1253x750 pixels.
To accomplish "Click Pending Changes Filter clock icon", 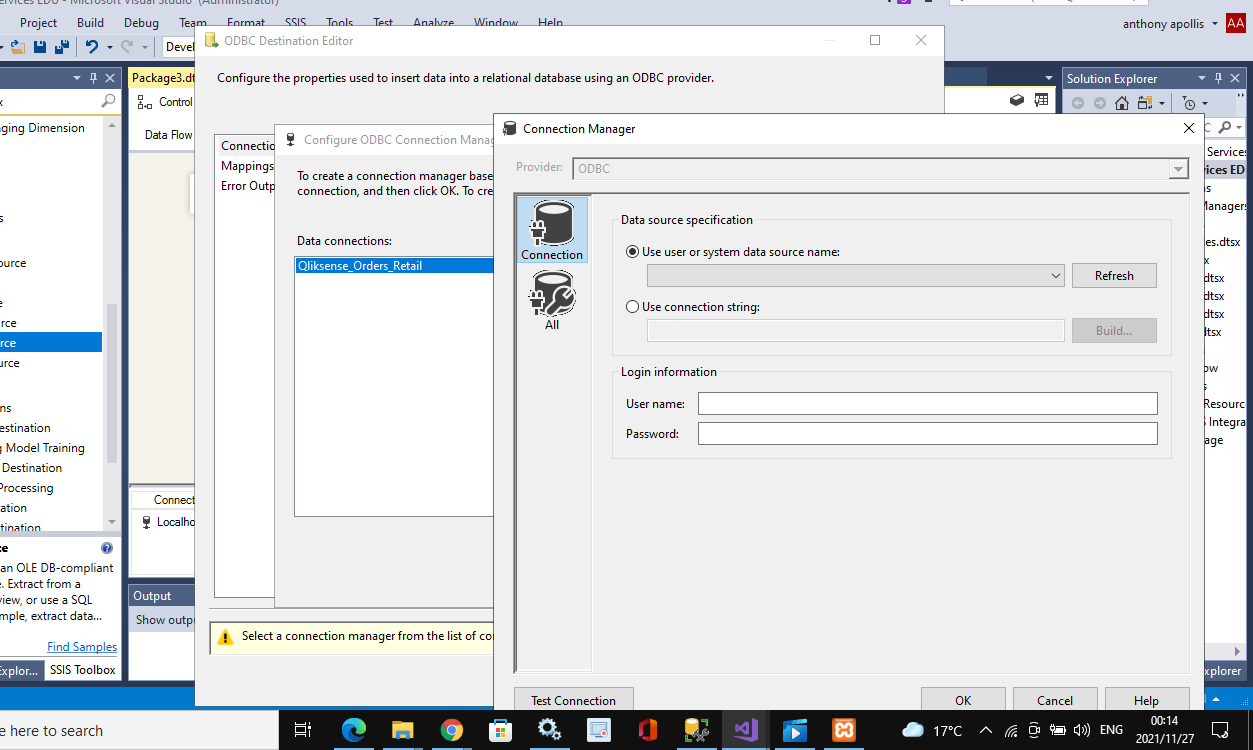I will [x=1189, y=103].
